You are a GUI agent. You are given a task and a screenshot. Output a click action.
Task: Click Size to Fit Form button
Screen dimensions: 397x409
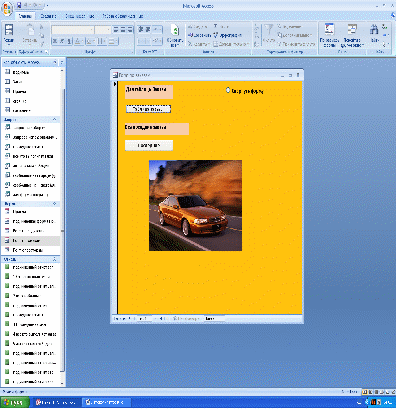pos(329,35)
